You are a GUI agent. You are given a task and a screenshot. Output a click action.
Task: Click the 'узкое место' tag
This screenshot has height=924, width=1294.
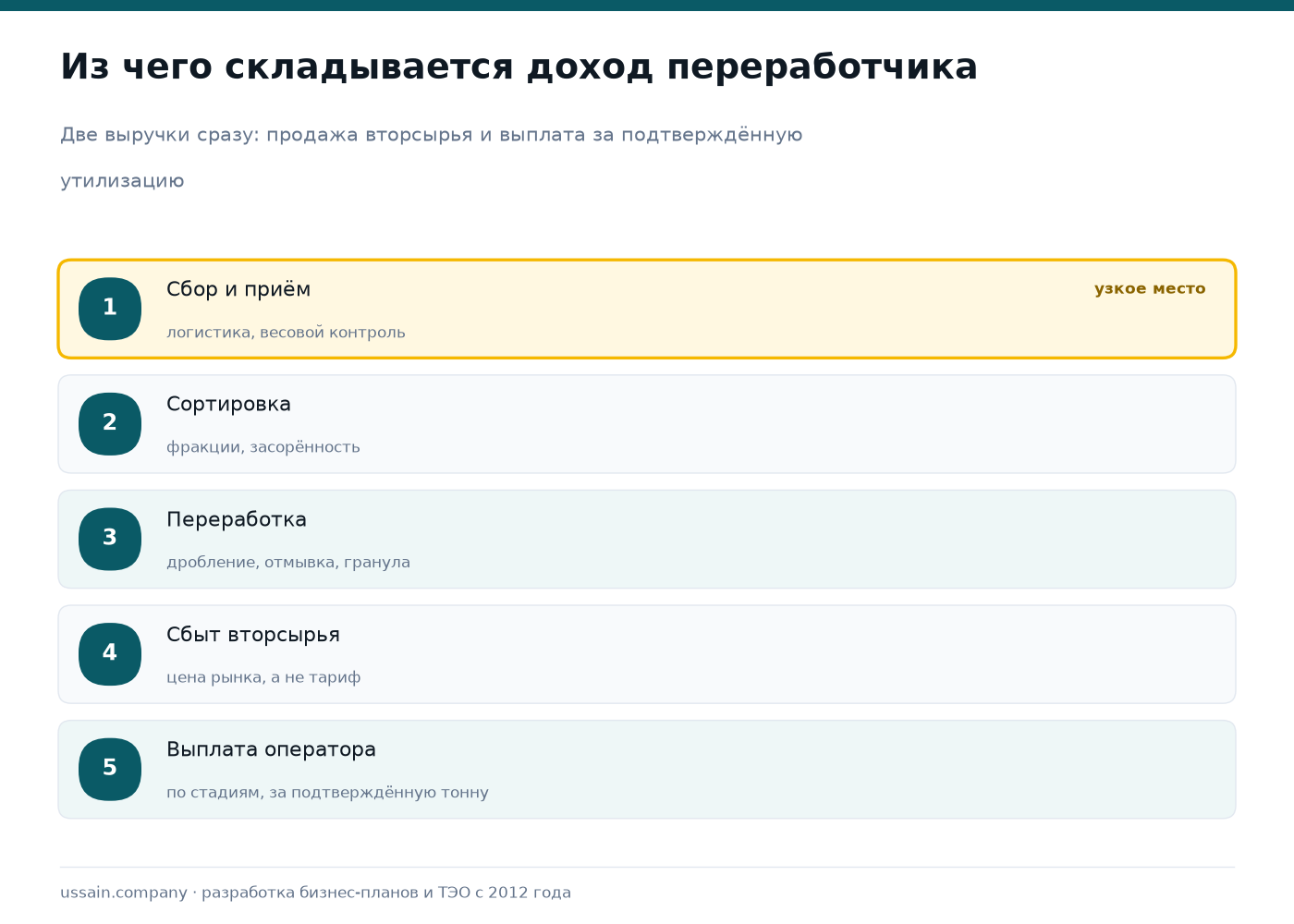(x=1150, y=288)
